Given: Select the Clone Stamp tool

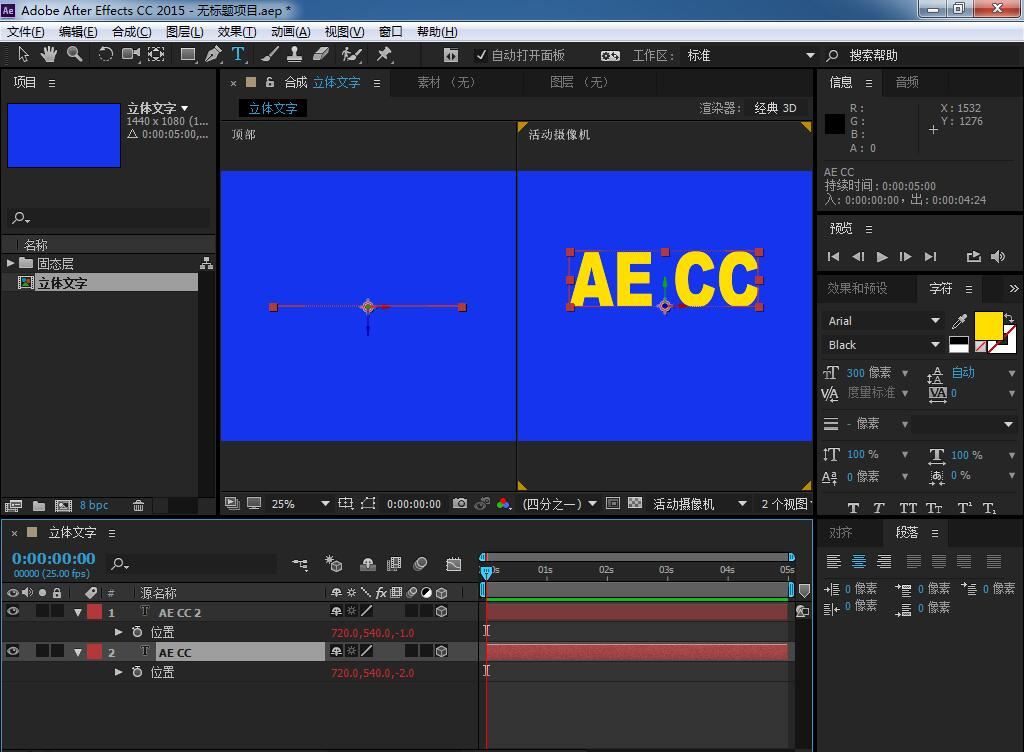Looking at the screenshot, I should tap(295, 55).
